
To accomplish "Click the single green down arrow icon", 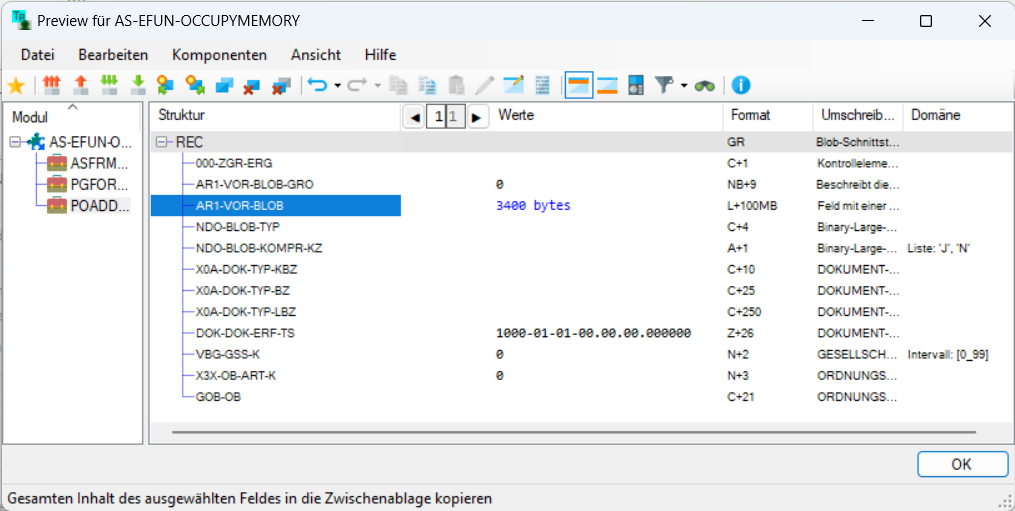I will coord(138,86).
